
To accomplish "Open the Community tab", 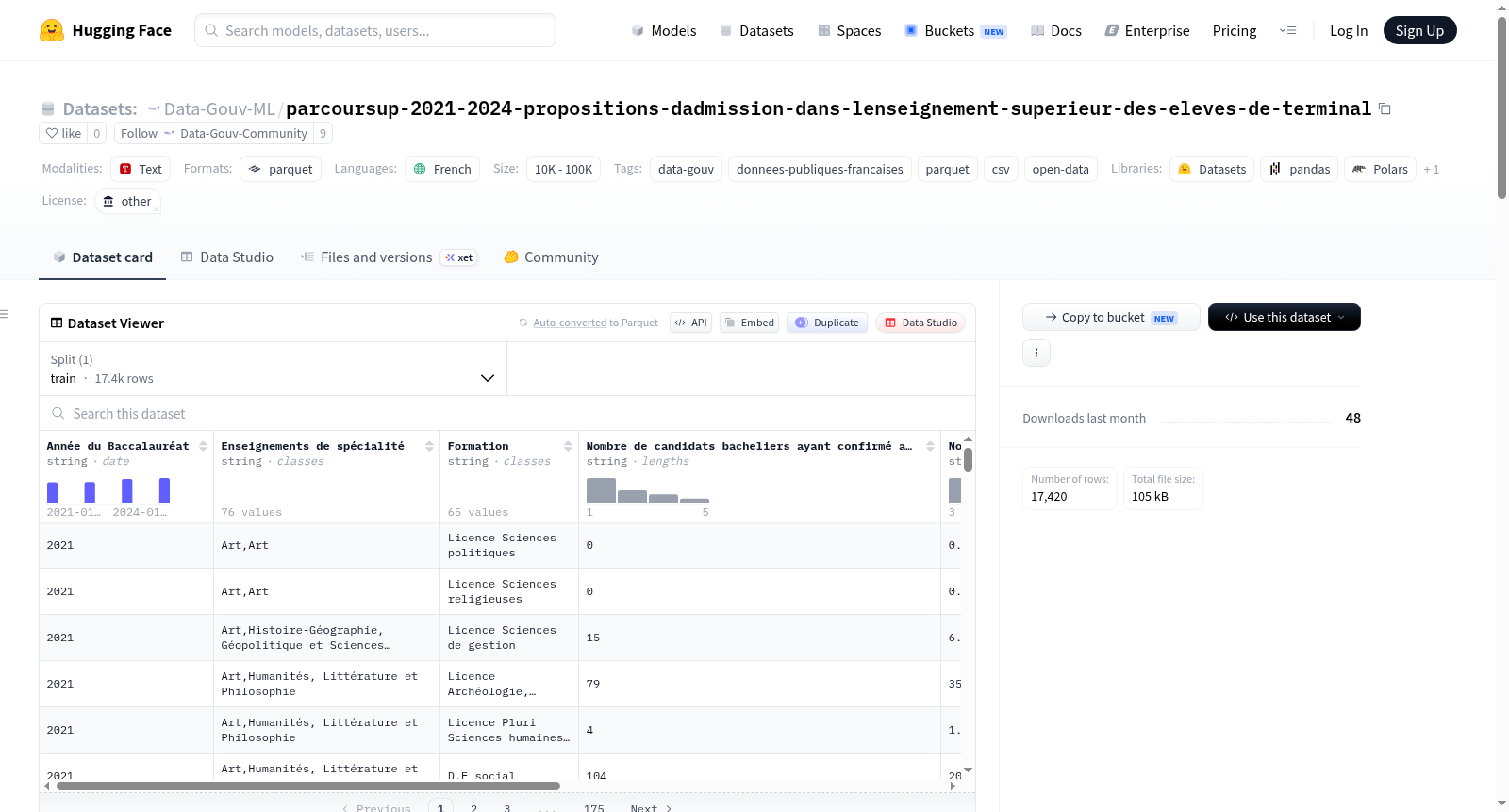I will [x=551, y=257].
